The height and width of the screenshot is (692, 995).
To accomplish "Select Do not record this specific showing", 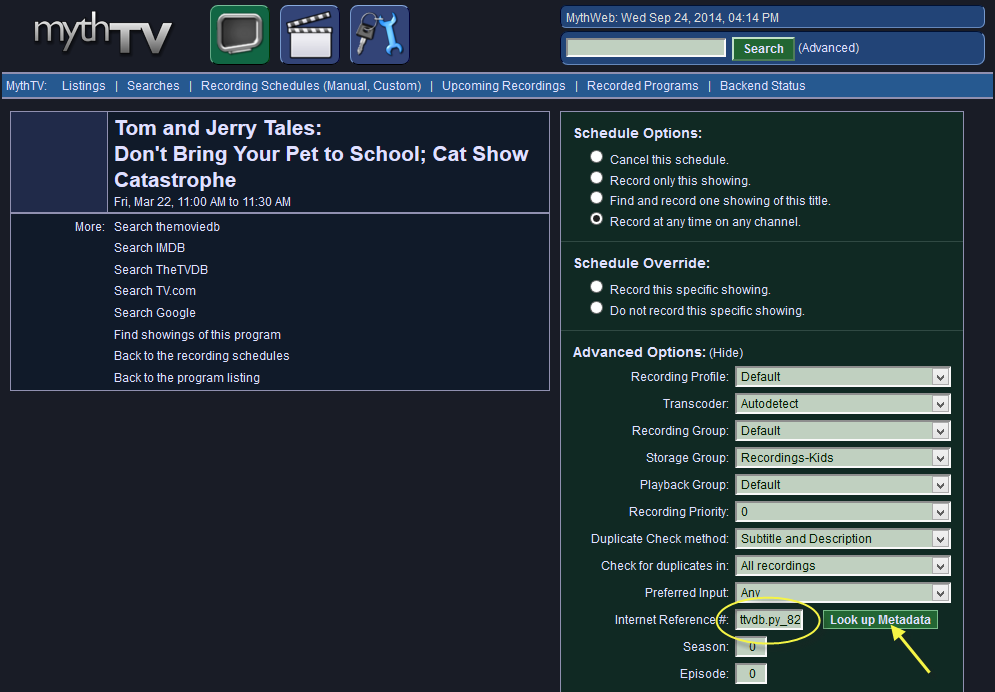I will 596,308.
